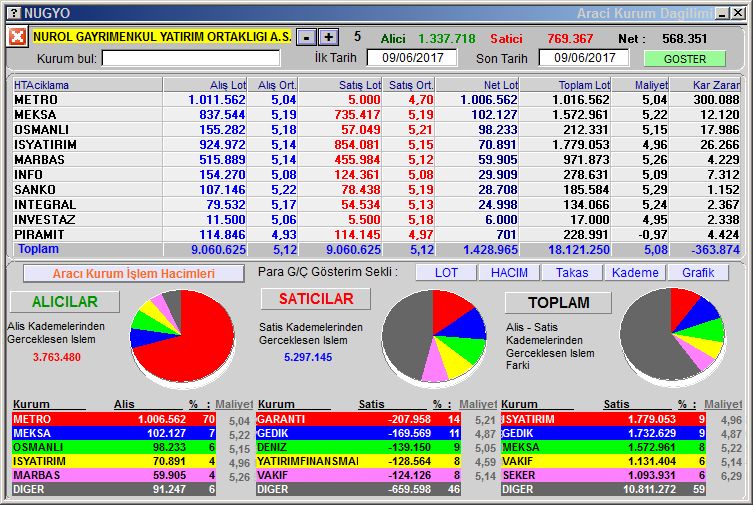Open the Grafik view
Image resolution: width=753 pixels, height=505 pixels.
698,273
